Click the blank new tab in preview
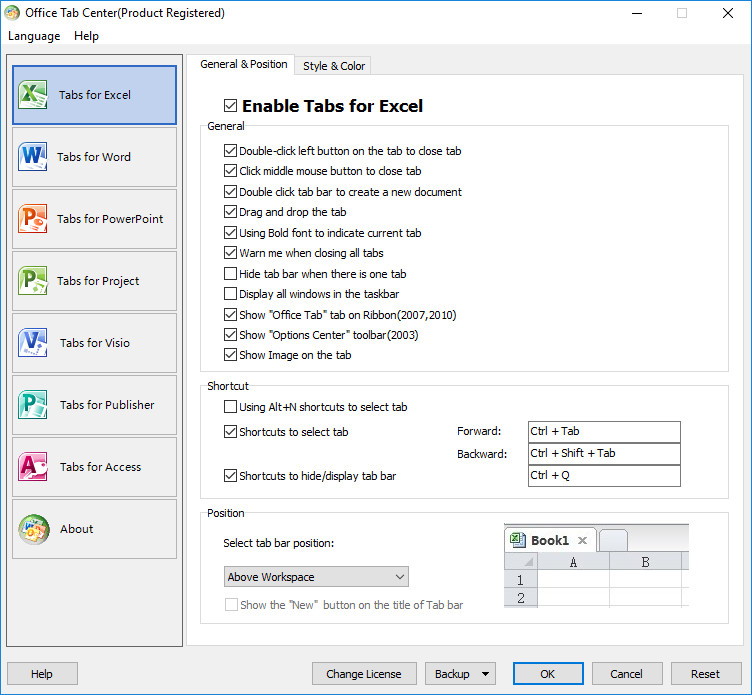 613,541
